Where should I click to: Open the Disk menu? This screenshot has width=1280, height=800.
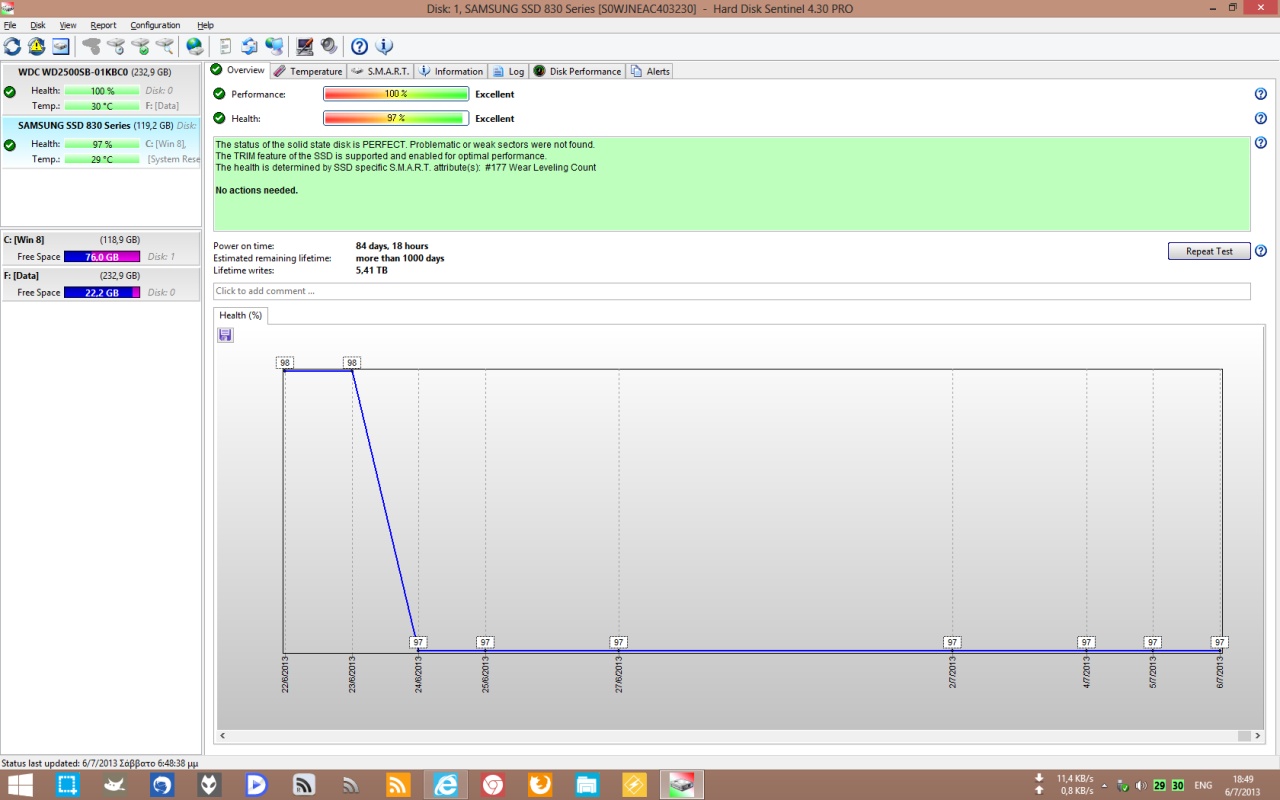click(x=38, y=25)
